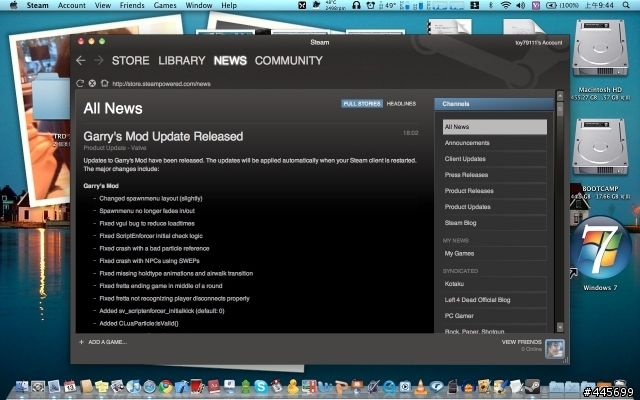Screen dimensions: 640x400
Task: Open the Windows 7 desktop shortcut
Action: click(600, 247)
